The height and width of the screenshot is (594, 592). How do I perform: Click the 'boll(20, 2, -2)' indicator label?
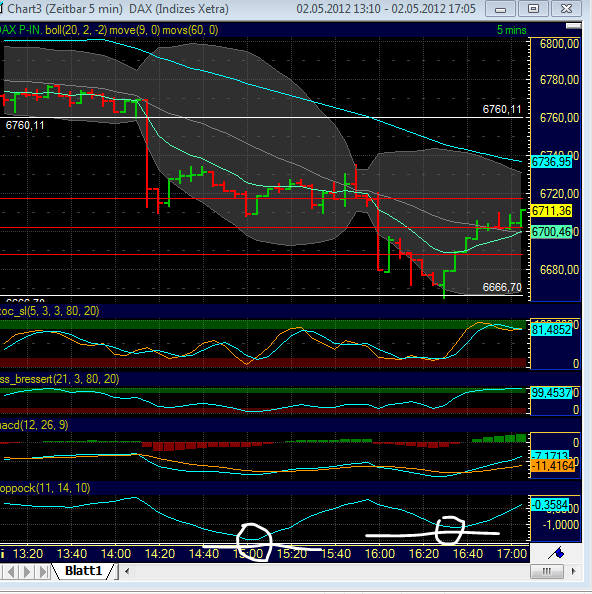(x=76, y=30)
